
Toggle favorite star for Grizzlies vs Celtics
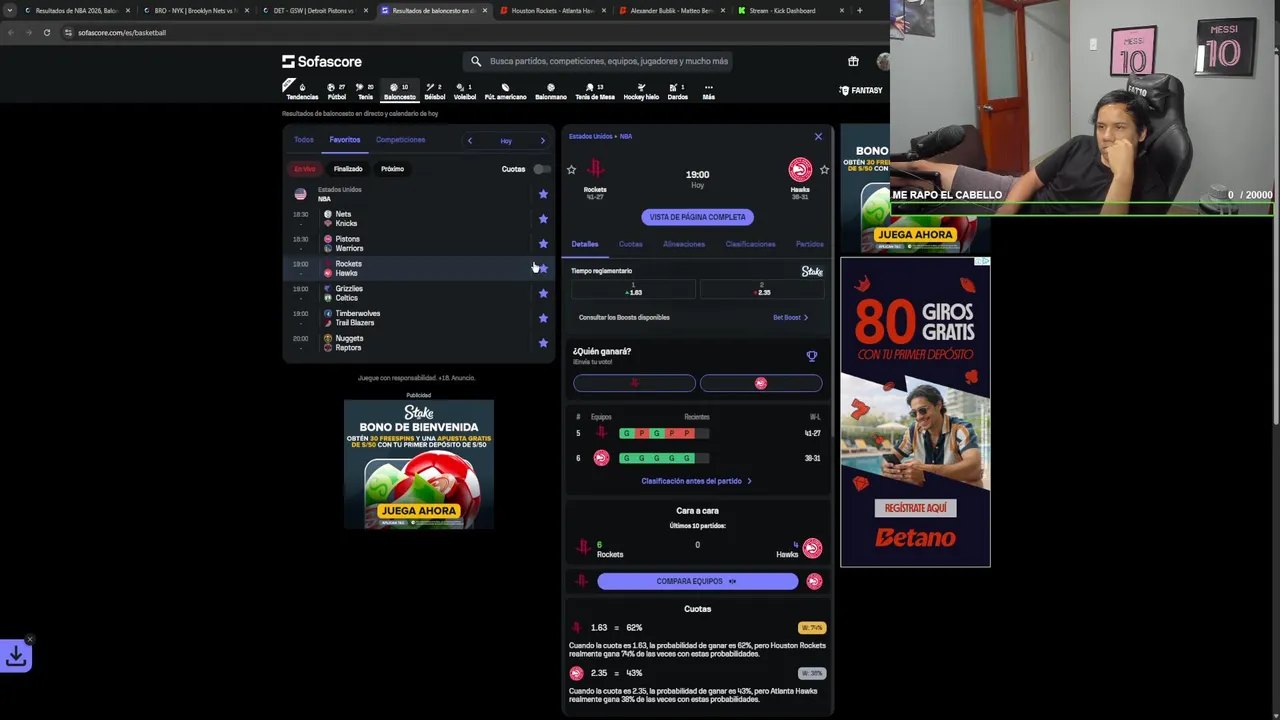pos(543,293)
